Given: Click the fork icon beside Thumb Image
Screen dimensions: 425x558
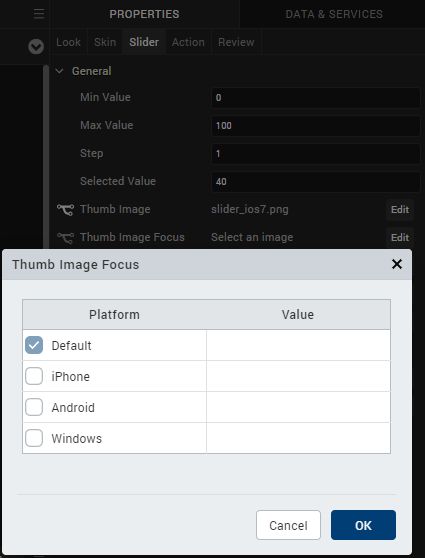Looking at the screenshot, I should 65,210.
